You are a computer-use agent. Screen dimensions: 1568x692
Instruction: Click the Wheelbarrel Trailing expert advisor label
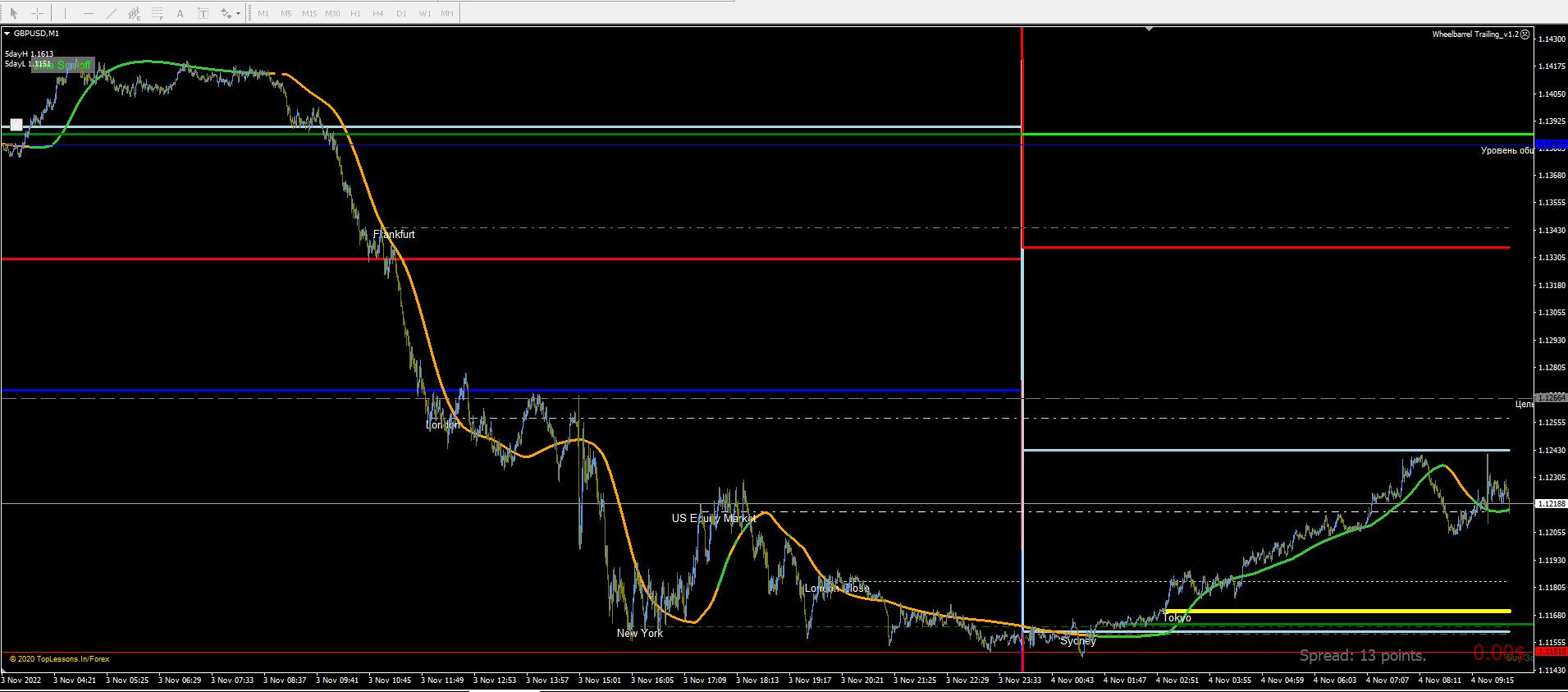(x=1474, y=34)
